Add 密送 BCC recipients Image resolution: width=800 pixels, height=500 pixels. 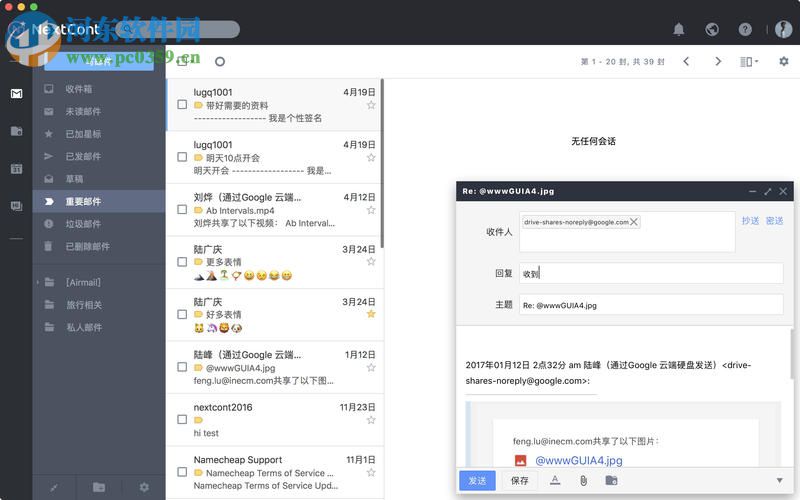(x=774, y=220)
